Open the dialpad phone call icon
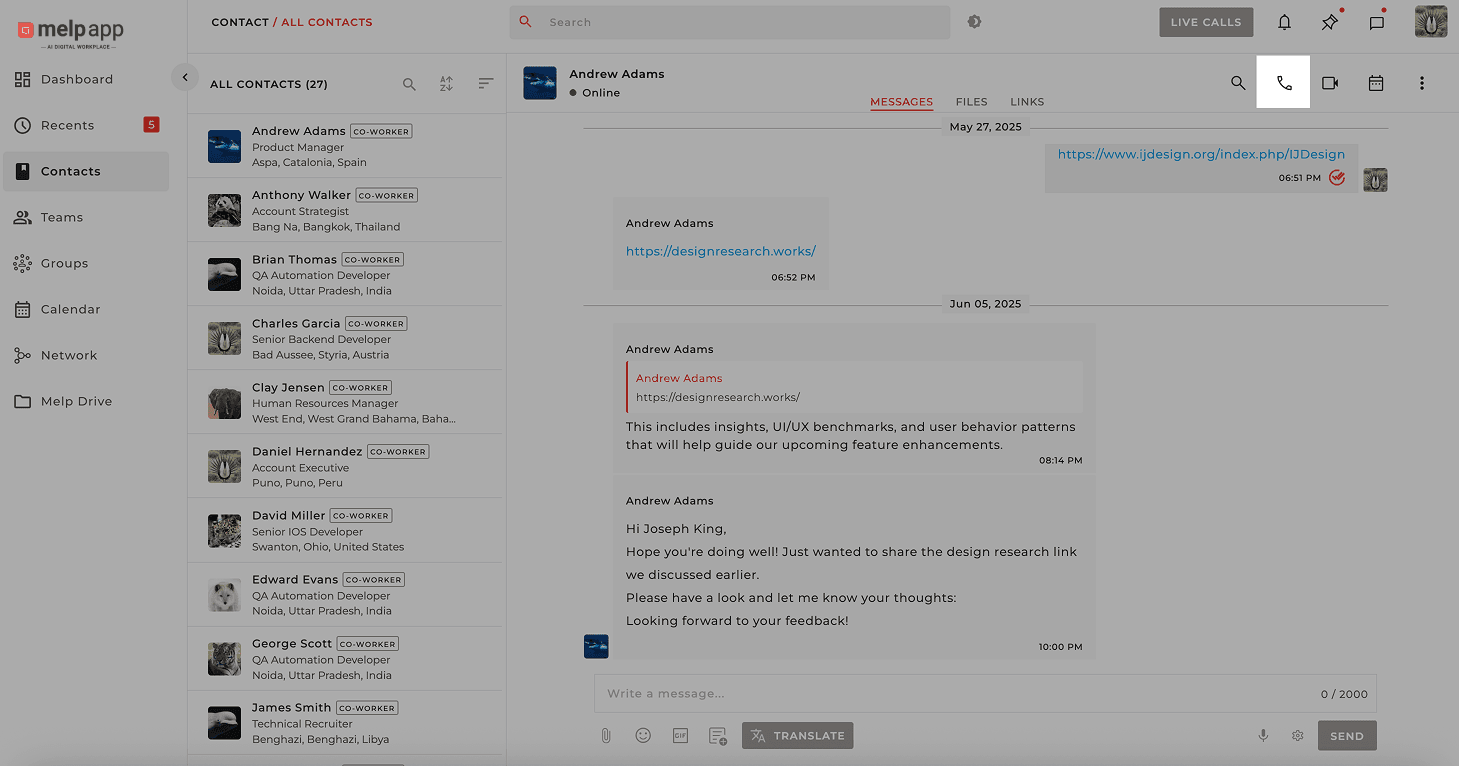 1283,83
